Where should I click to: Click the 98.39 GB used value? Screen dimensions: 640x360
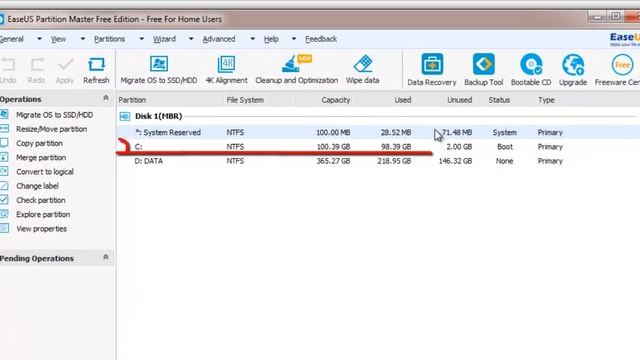pos(396,147)
